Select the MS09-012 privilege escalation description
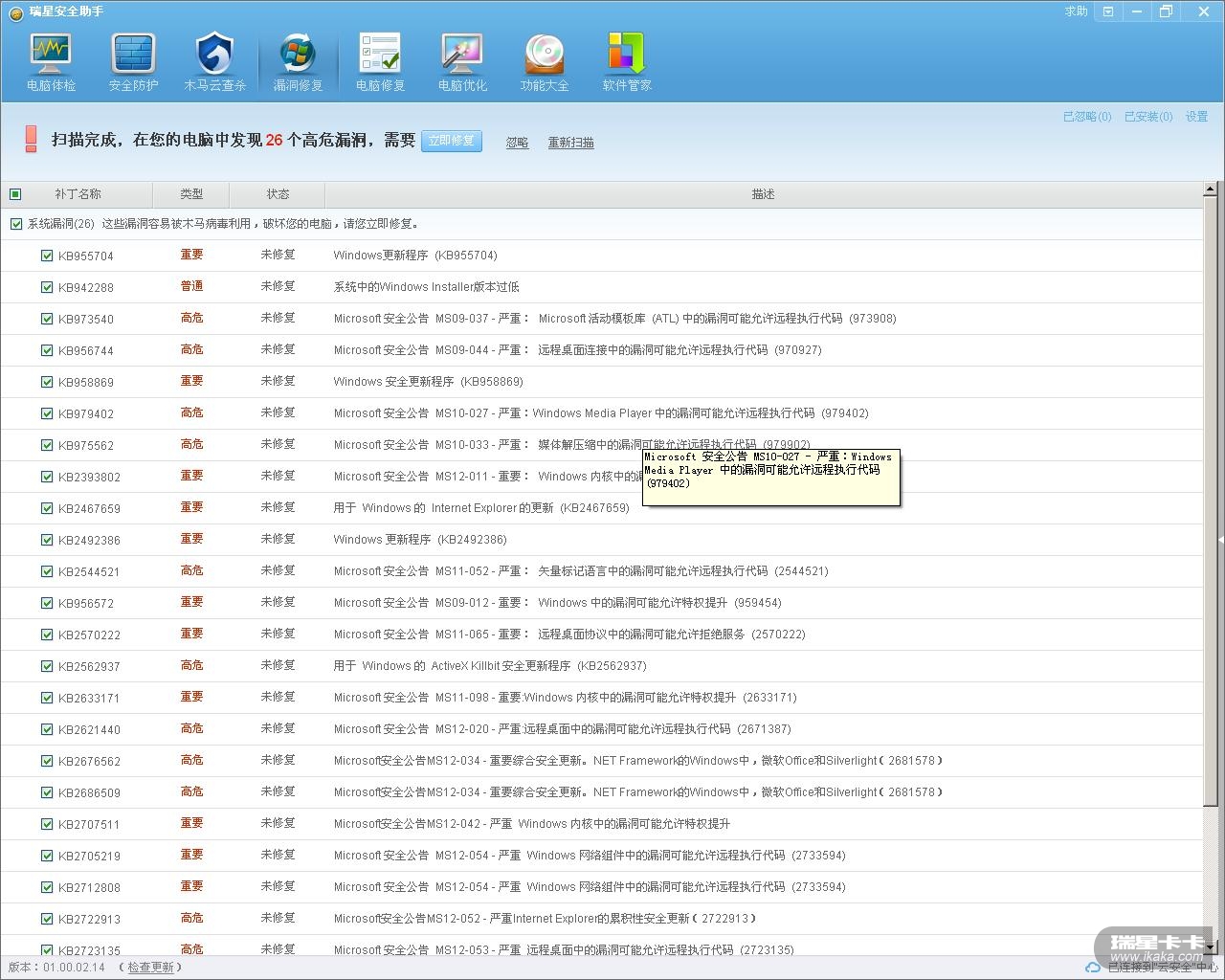The image size is (1225, 980). click(557, 603)
